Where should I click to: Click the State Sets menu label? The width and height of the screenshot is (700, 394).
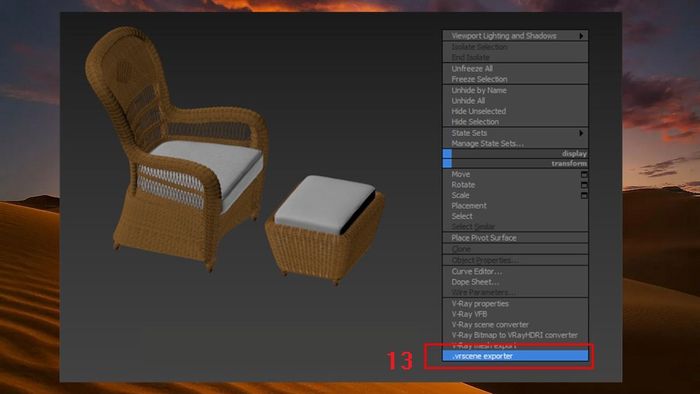click(x=469, y=133)
